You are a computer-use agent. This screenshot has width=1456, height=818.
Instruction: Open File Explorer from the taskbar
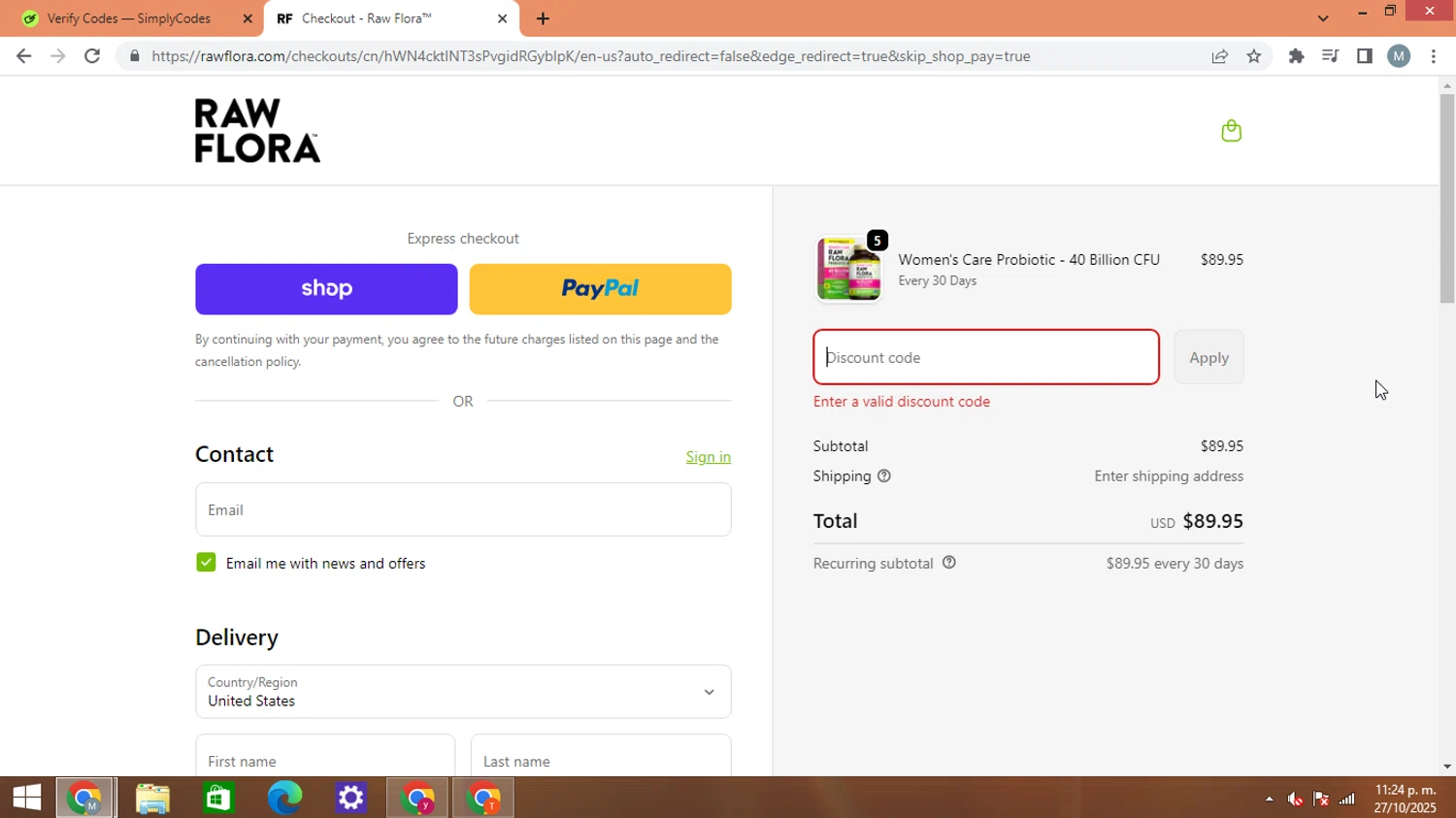152,798
